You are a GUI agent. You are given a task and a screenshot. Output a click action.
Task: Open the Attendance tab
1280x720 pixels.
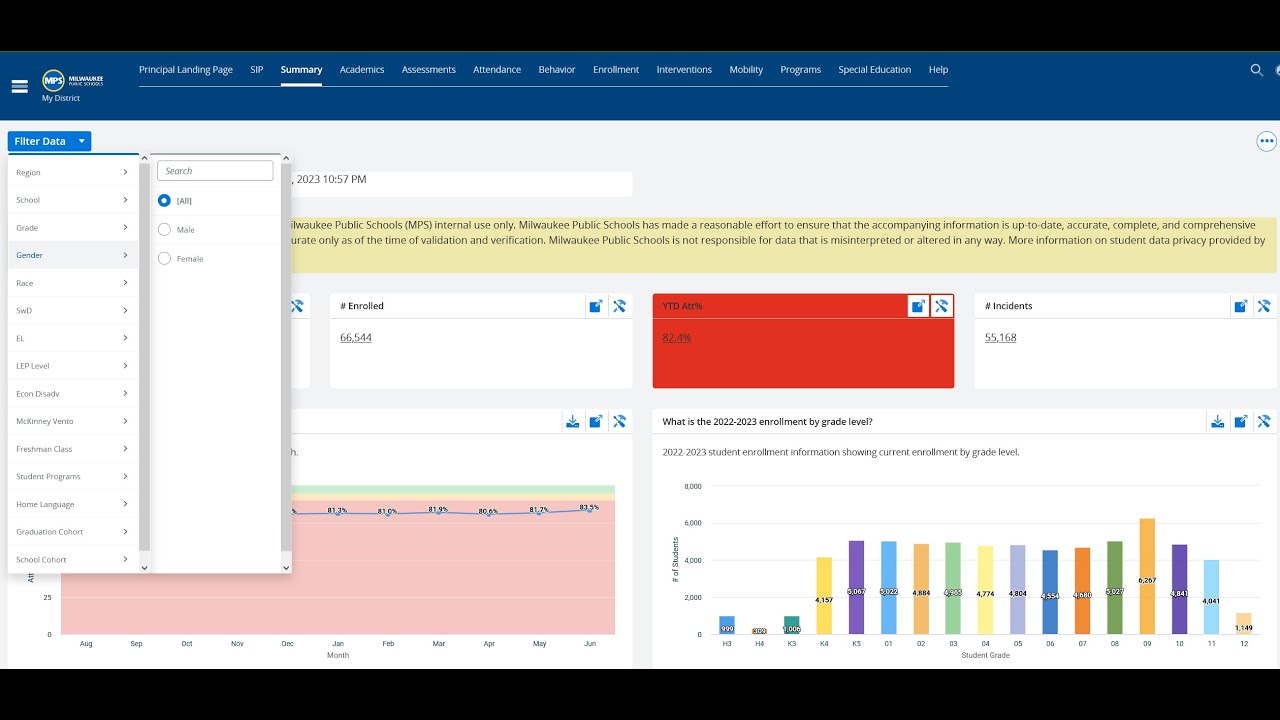[x=497, y=70]
